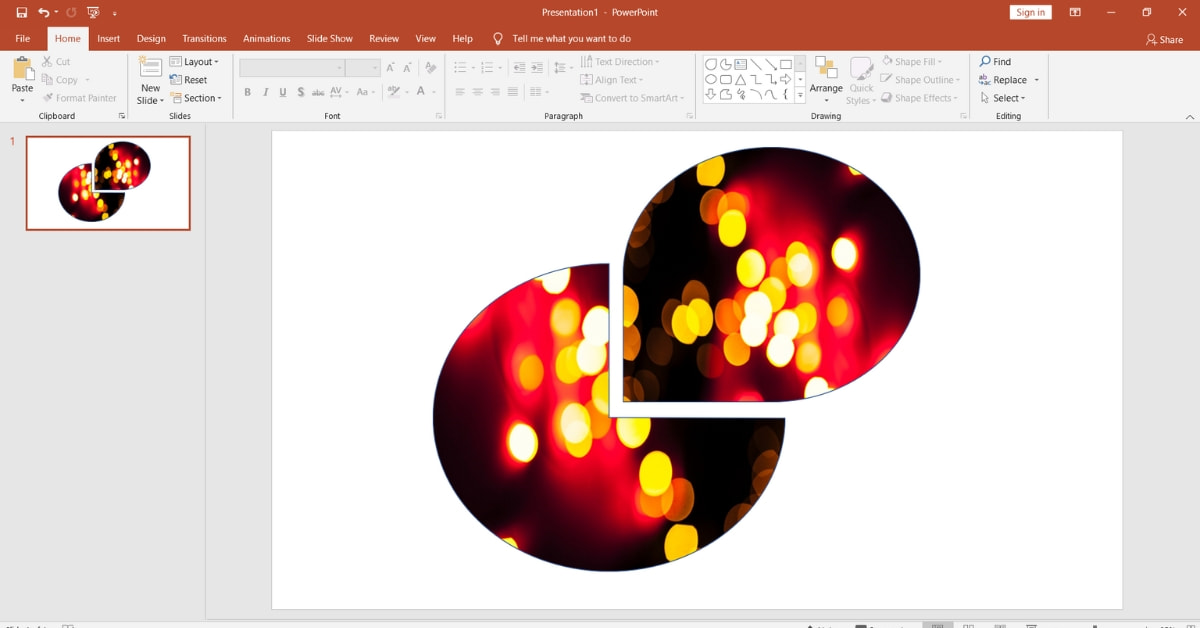Click the Start From Beginning slideshow icon
The height and width of the screenshot is (628, 1200).
[x=93, y=13]
